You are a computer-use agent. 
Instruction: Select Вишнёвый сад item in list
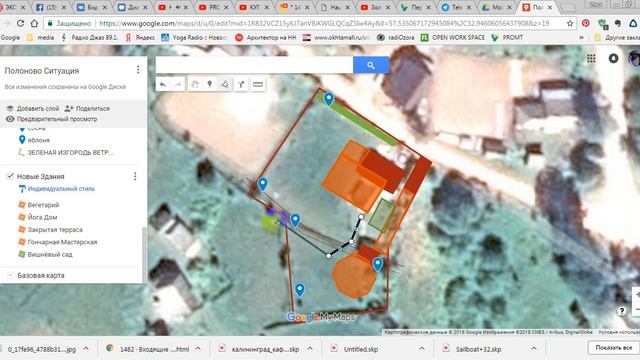coord(50,254)
